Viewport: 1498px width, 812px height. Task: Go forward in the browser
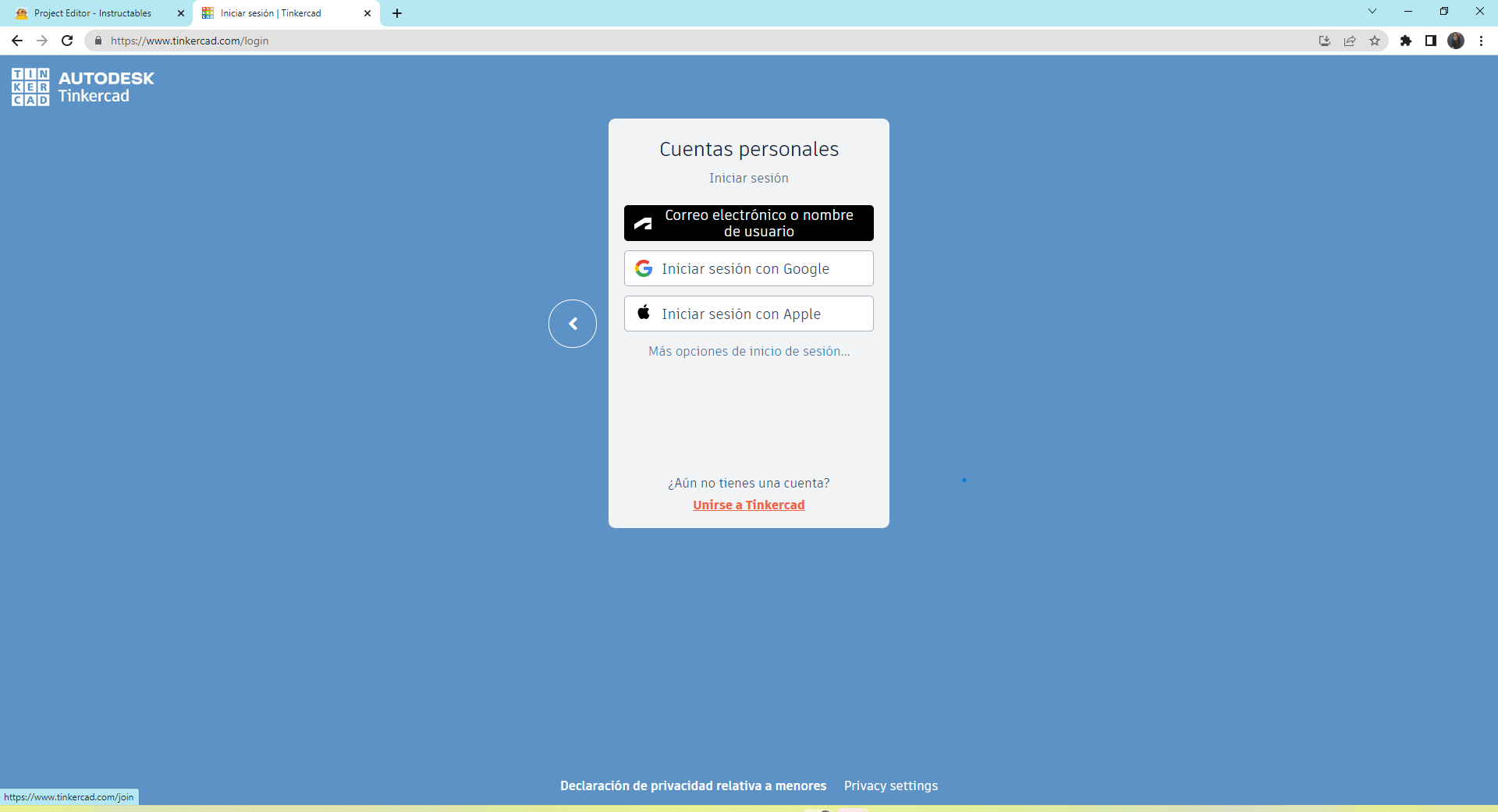pos(42,41)
